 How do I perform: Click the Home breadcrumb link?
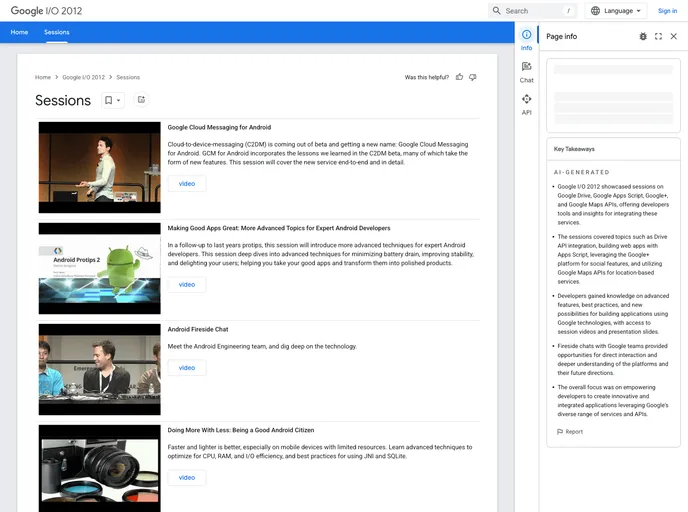pos(43,77)
